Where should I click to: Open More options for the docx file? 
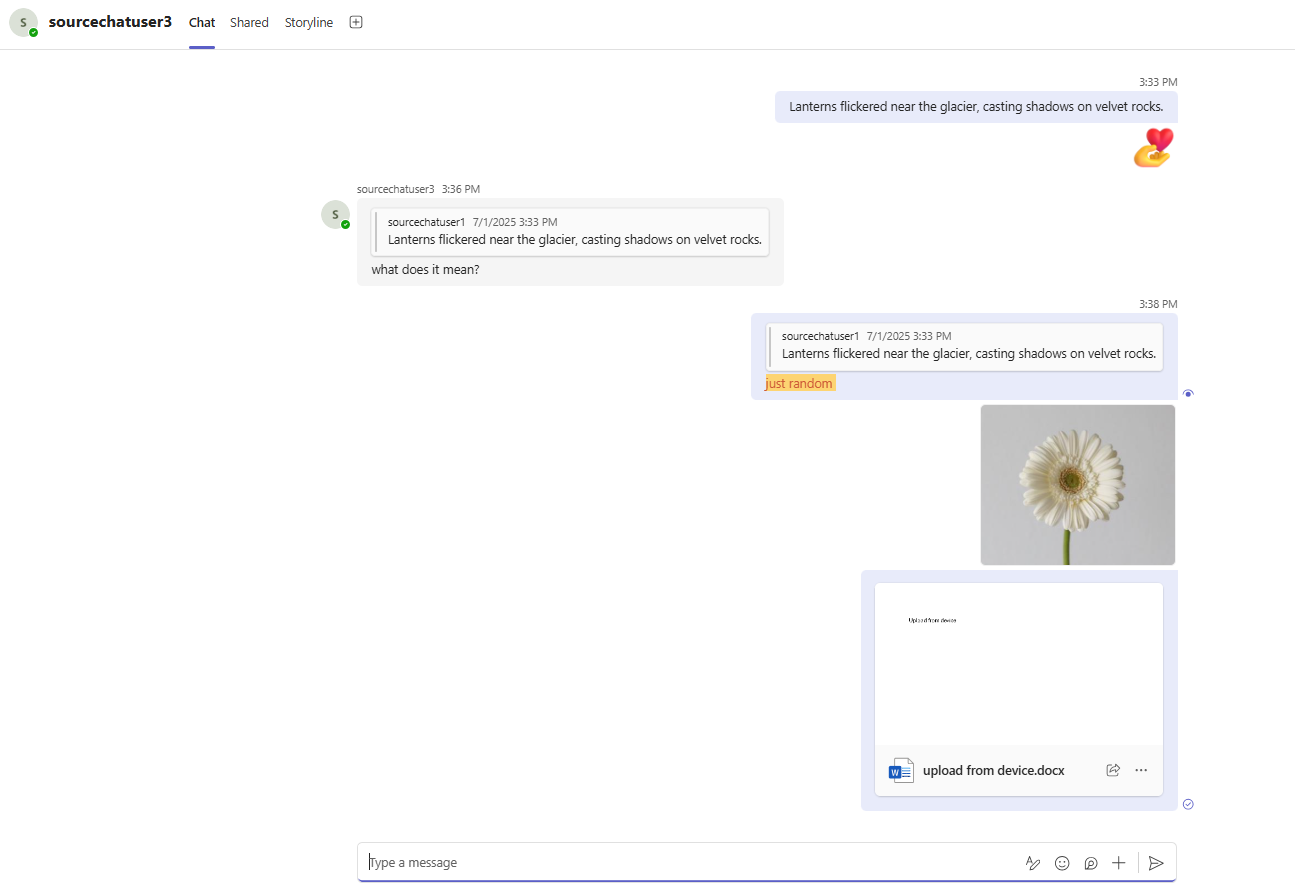point(1141,770)
